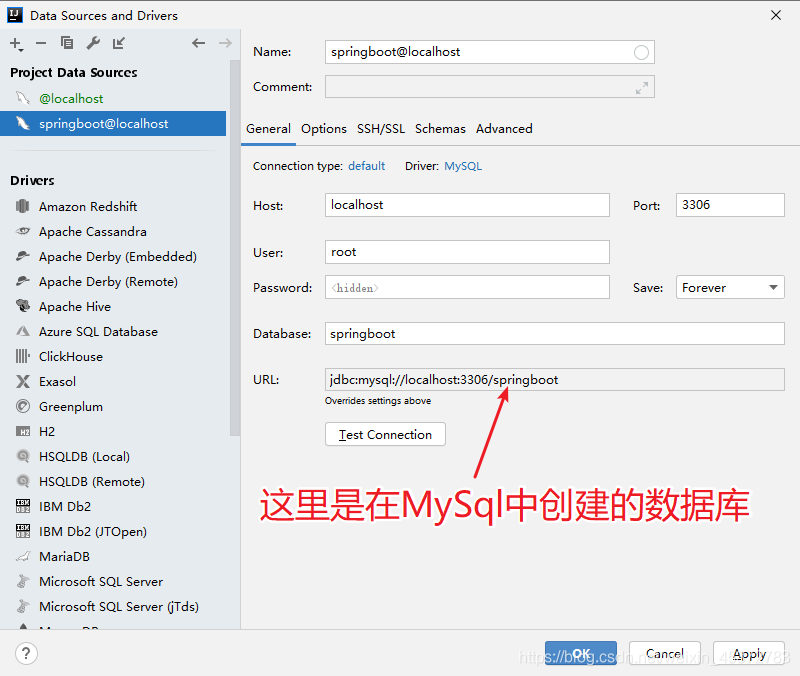The width and height of the screenshot is (800, 676).
Task: Duplicate the selected data source
Action: [x=67, y=43]
